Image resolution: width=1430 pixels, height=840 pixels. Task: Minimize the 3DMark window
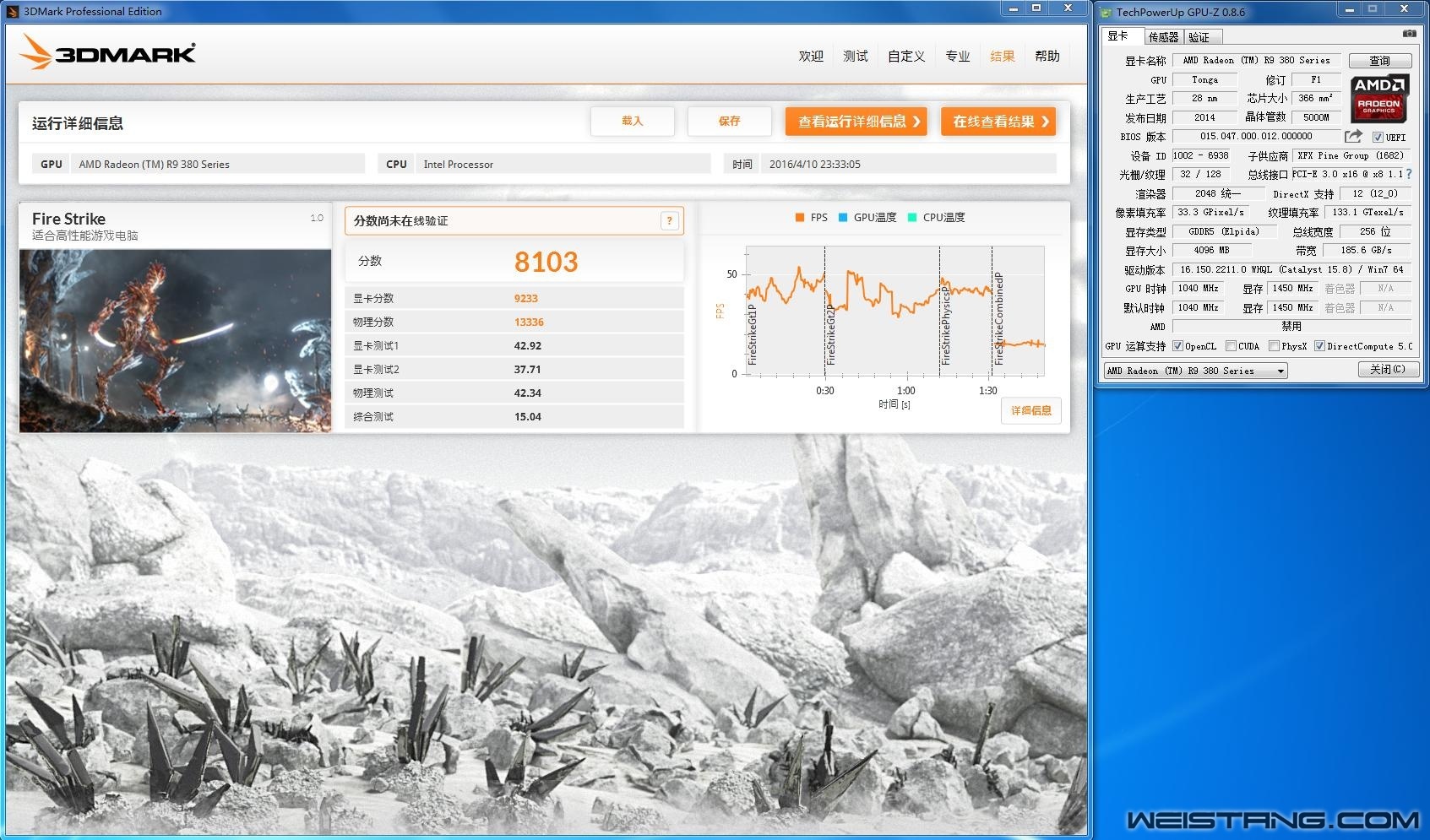tap(1014, 8)
